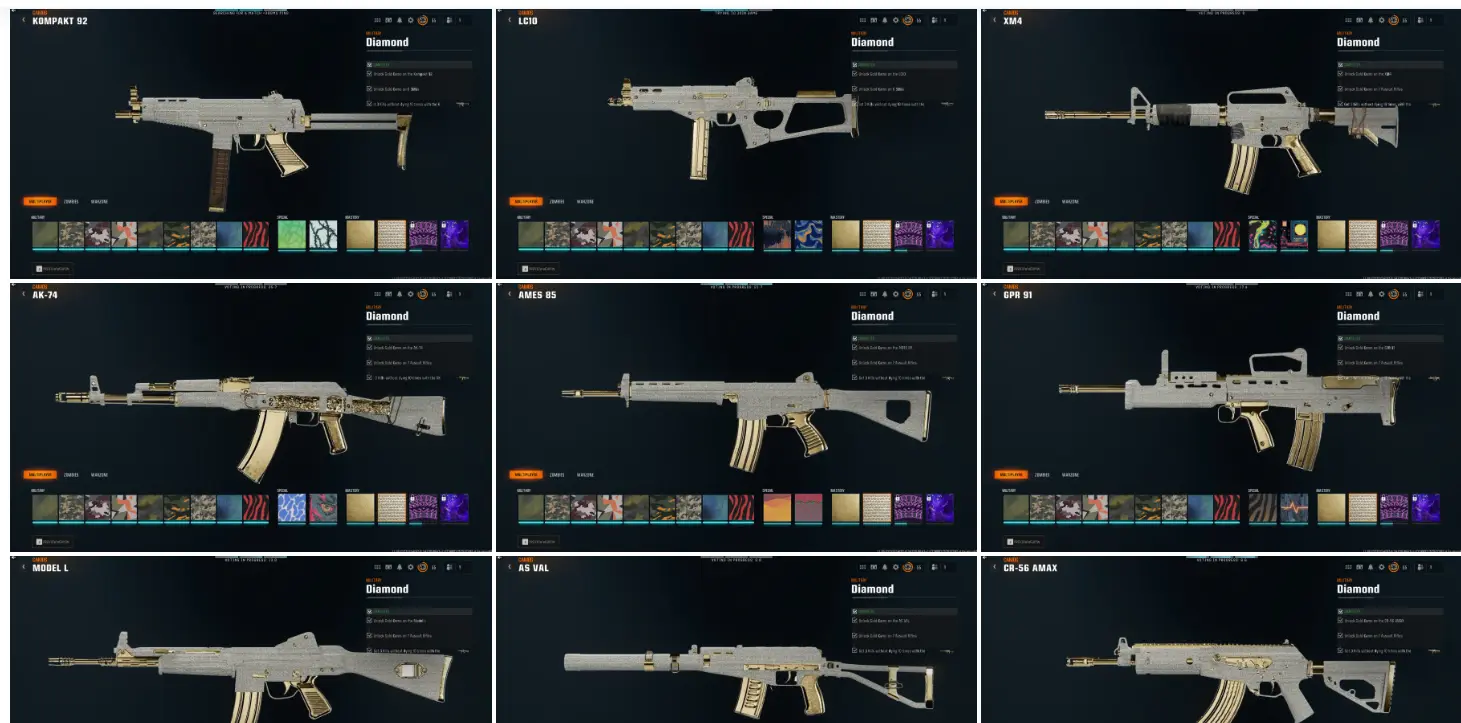Open the settings gear in the LC10 panel
Image resolution: width=1461 pixels, height=723 pixels.
(895, 20)
